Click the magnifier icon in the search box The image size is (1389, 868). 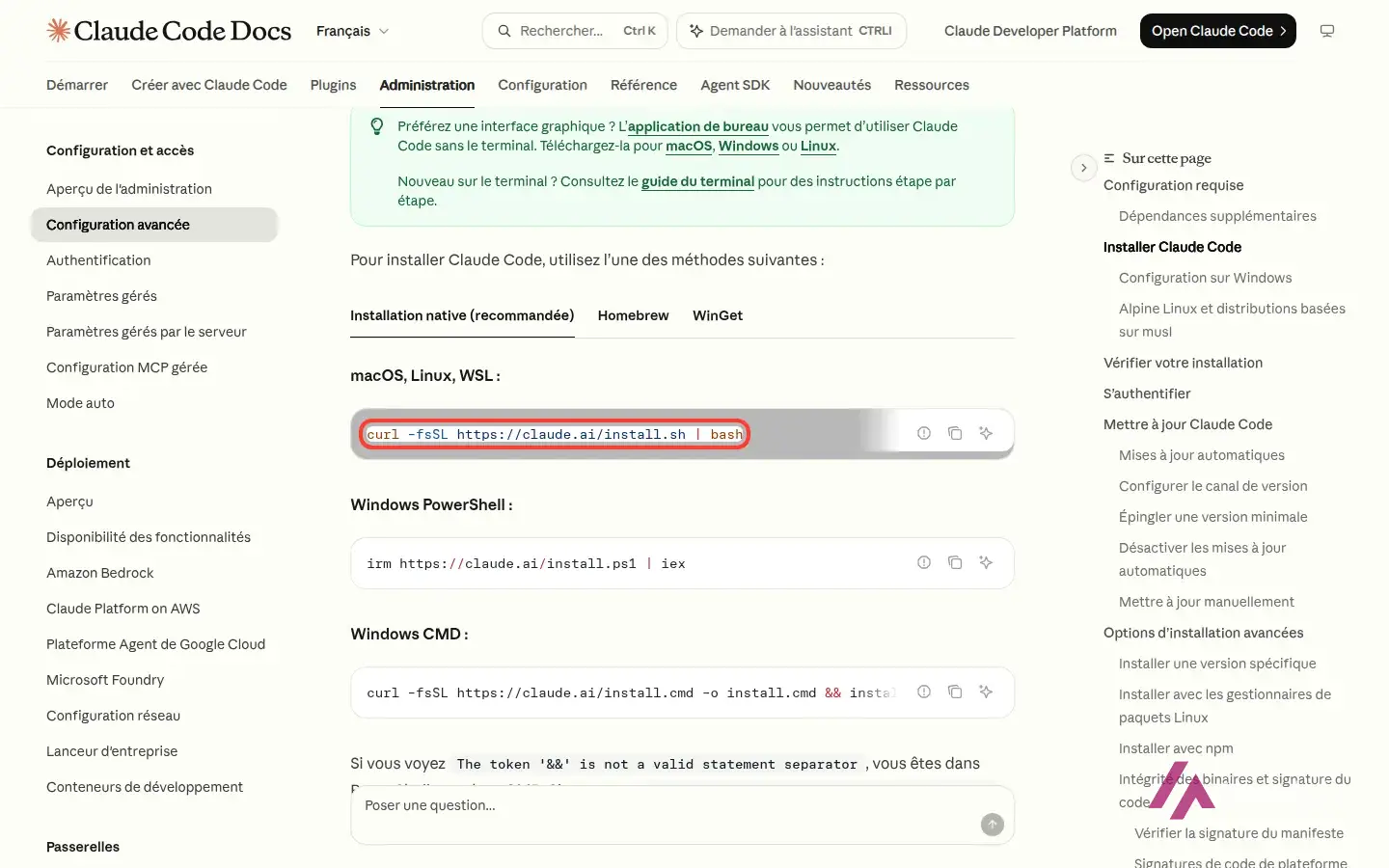(504, 31)
